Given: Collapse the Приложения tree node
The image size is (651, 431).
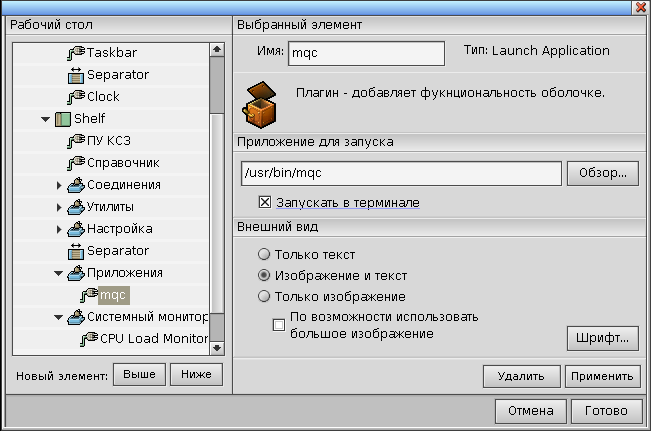Looking at the screenshot, I should tap(59, 273).
